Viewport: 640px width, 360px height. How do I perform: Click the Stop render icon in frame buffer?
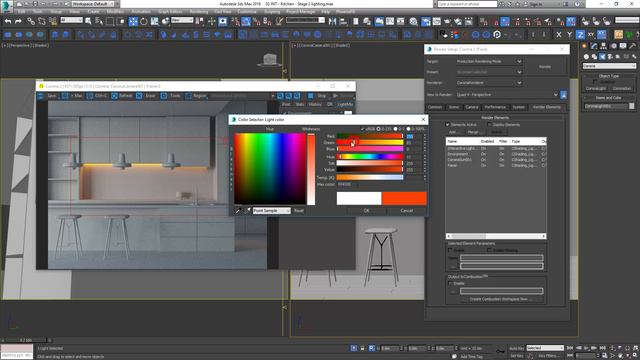(x=311, y=96)
